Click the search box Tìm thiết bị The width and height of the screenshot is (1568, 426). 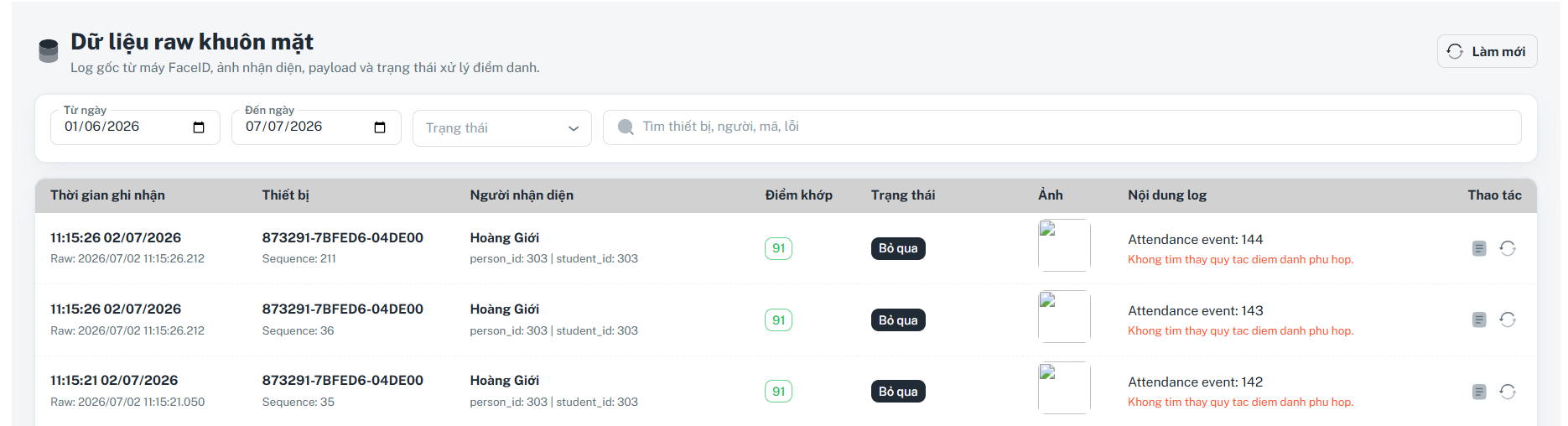pos(1062,127)
